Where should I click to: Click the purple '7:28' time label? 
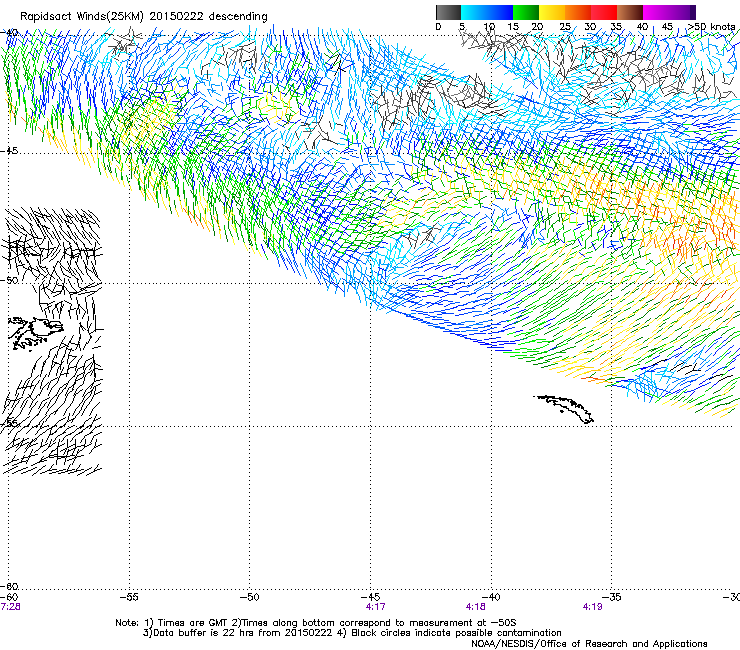pos(10,607)
